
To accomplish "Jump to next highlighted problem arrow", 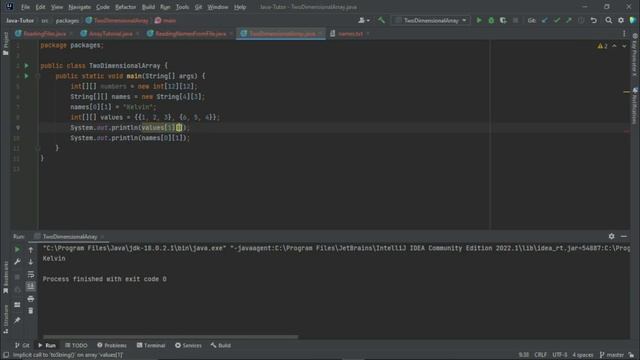I will click(x=624, y=46).
